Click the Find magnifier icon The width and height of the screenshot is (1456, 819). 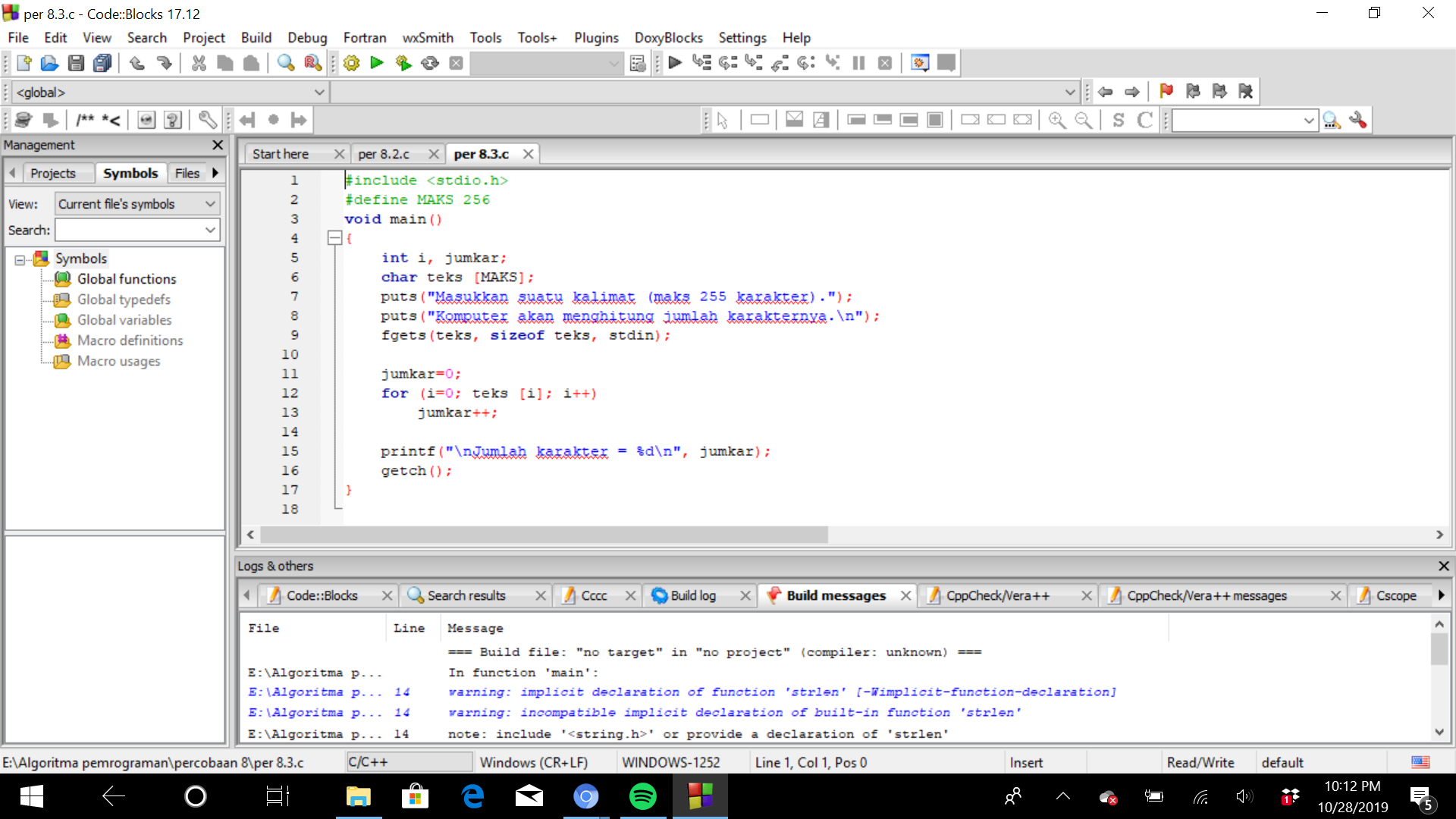[x=286, y=63]
